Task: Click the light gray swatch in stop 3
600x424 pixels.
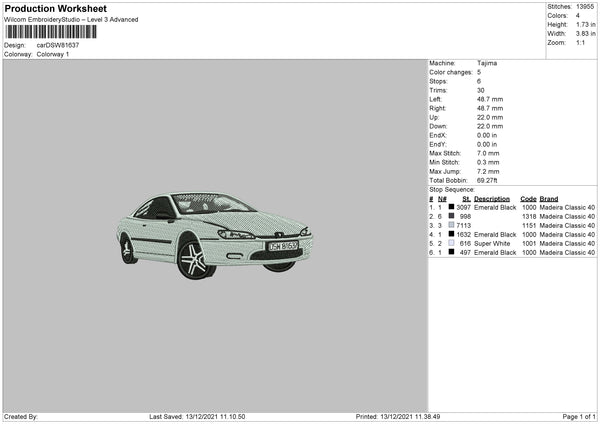Action: (x=452, y=225)
